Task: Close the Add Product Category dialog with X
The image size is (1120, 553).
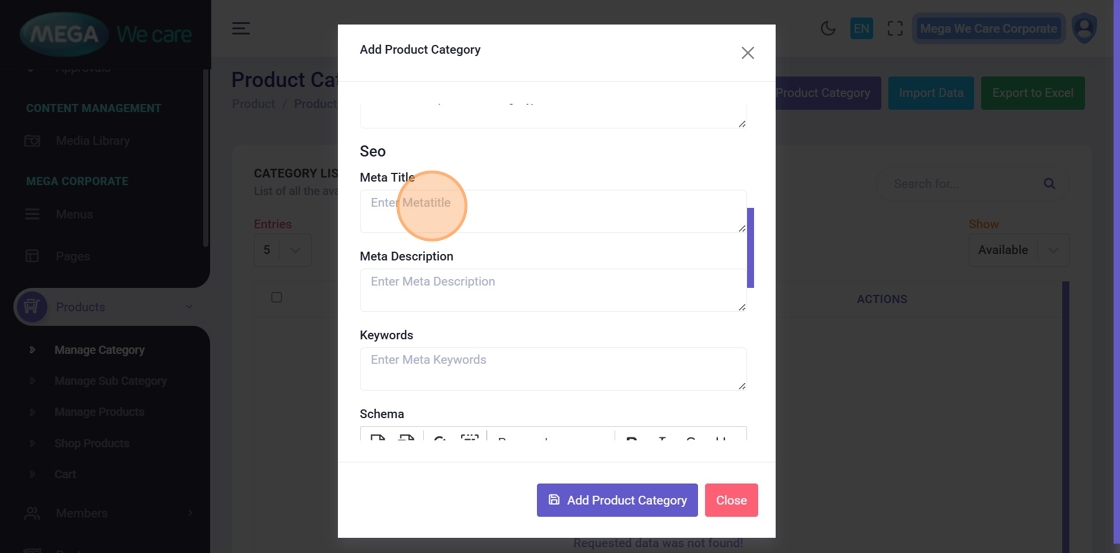Action: tap(747, 53)
